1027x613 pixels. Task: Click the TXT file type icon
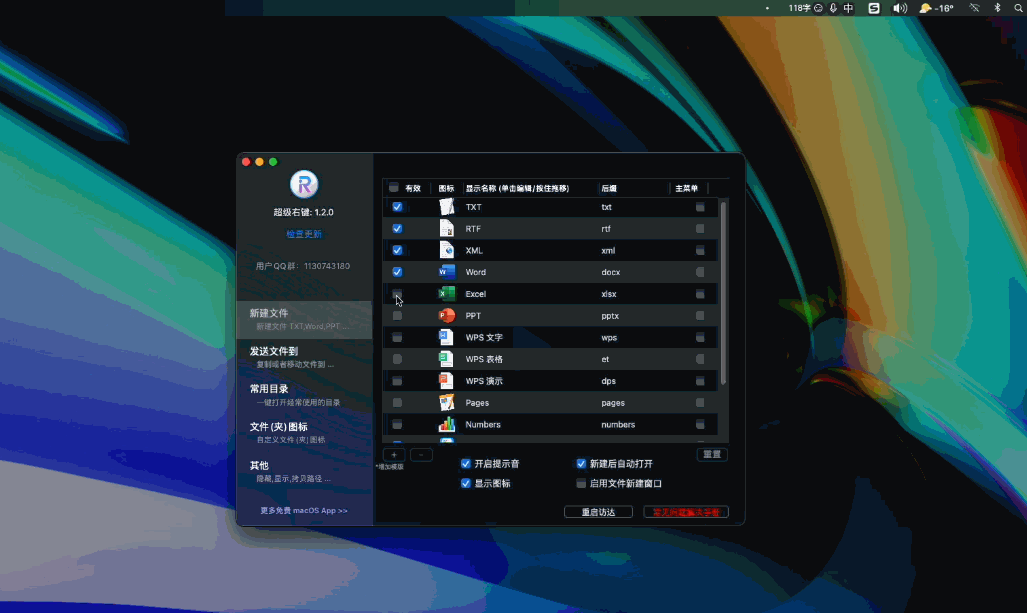447,207
